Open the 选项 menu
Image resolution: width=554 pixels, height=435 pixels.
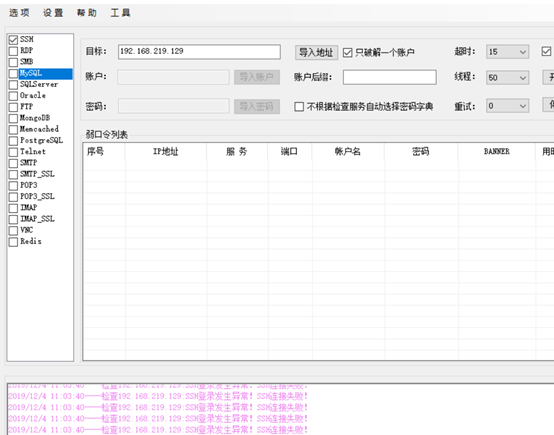pyautogui.click(x=19, y=13)
